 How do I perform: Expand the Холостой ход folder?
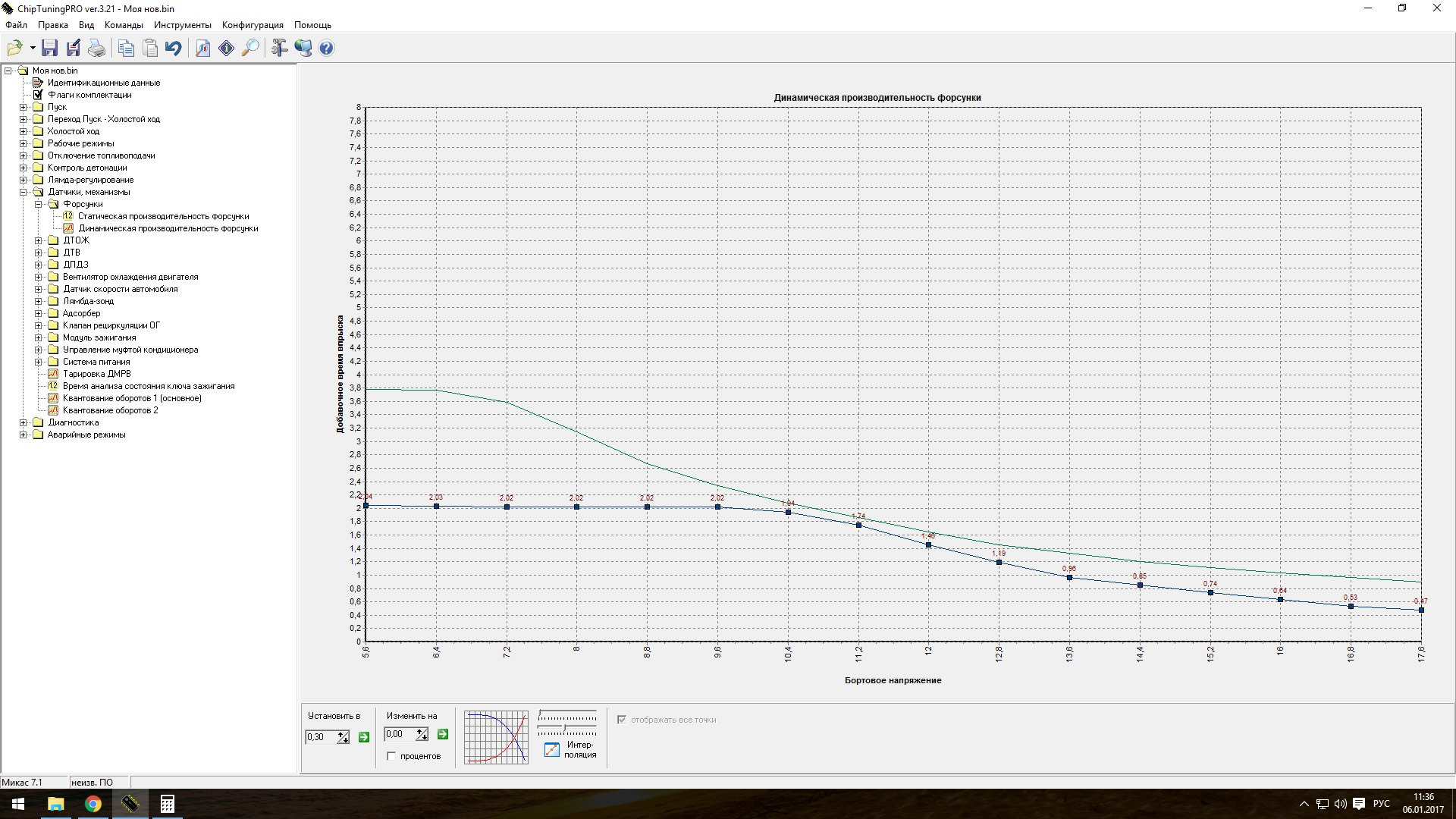[24, 131]
